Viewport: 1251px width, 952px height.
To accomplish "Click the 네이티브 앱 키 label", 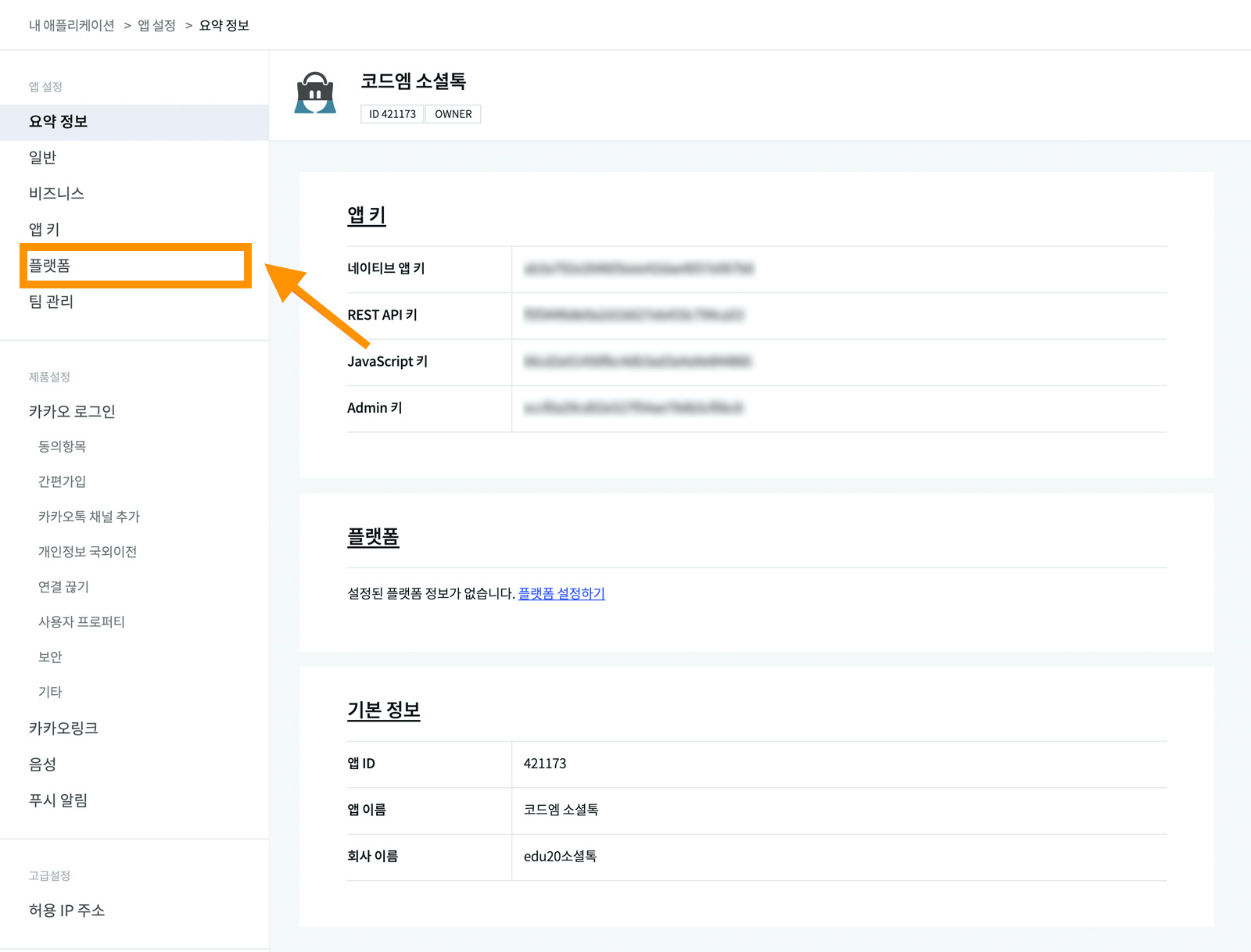I will tap(386, 269).
